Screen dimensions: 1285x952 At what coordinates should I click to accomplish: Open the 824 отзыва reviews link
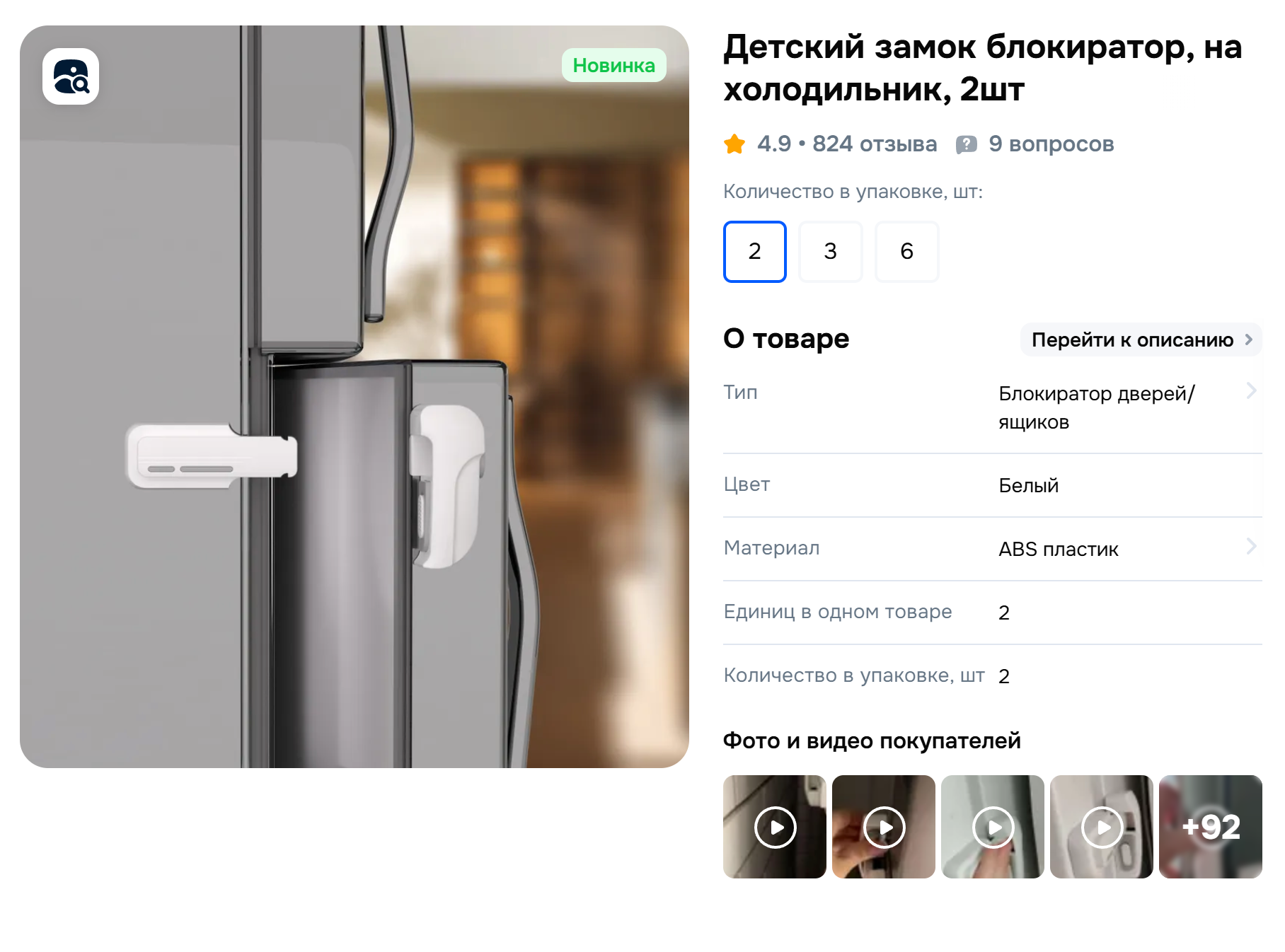tap(875, 144)
